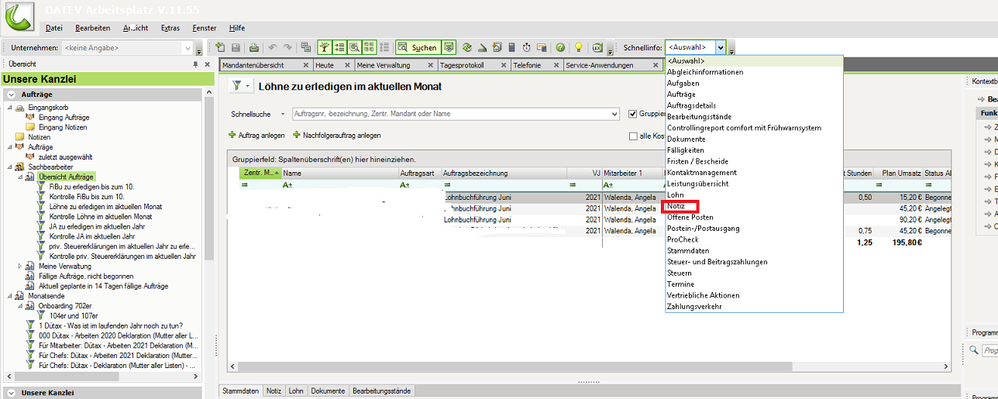Select Fällige Aufträge, nicht begonnen
The width and height of the screenshot is (998, 399).
86,276
